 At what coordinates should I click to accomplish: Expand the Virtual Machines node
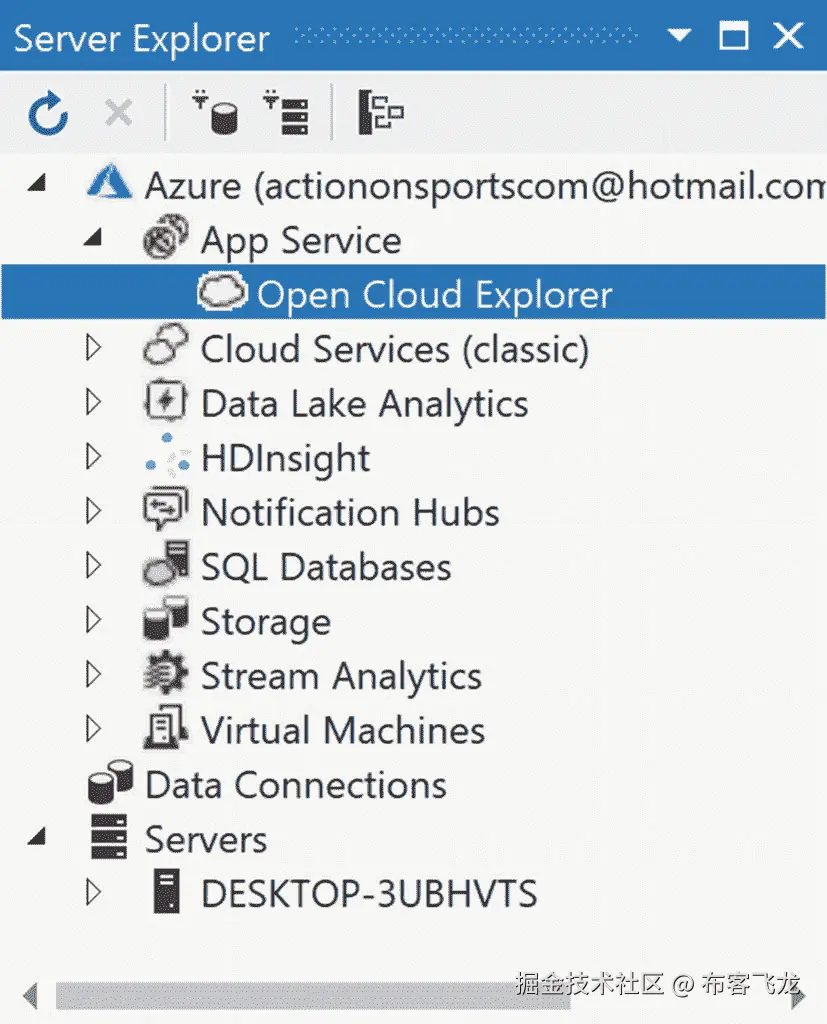pos(93,729)
